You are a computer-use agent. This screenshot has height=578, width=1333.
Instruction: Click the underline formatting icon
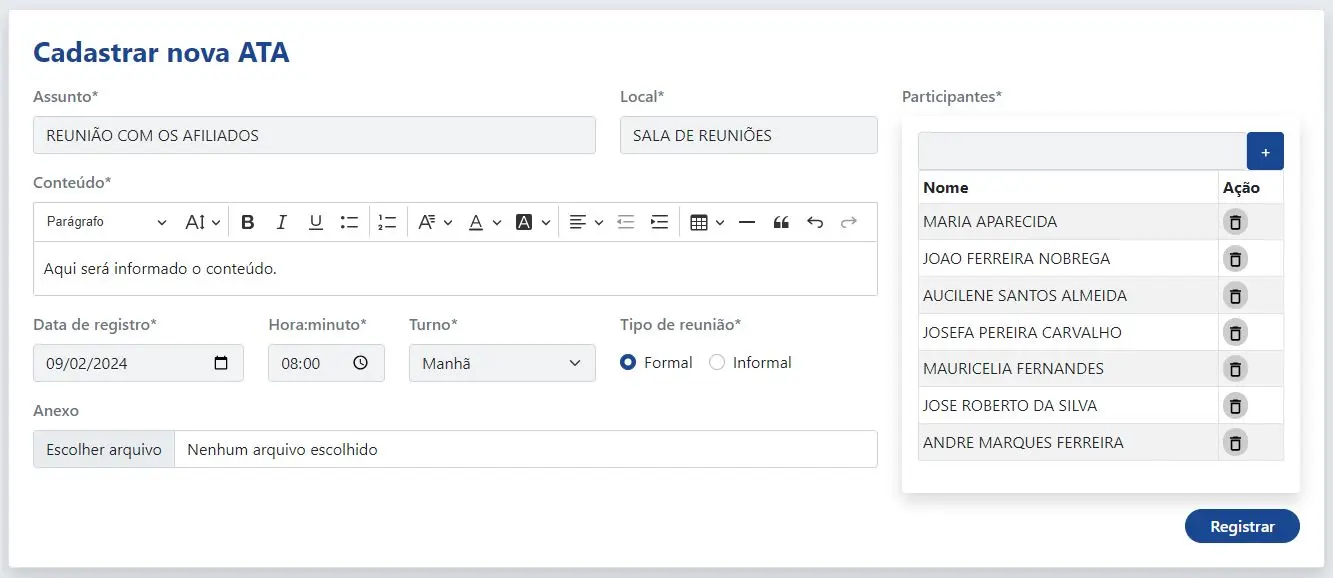(315, 222)
